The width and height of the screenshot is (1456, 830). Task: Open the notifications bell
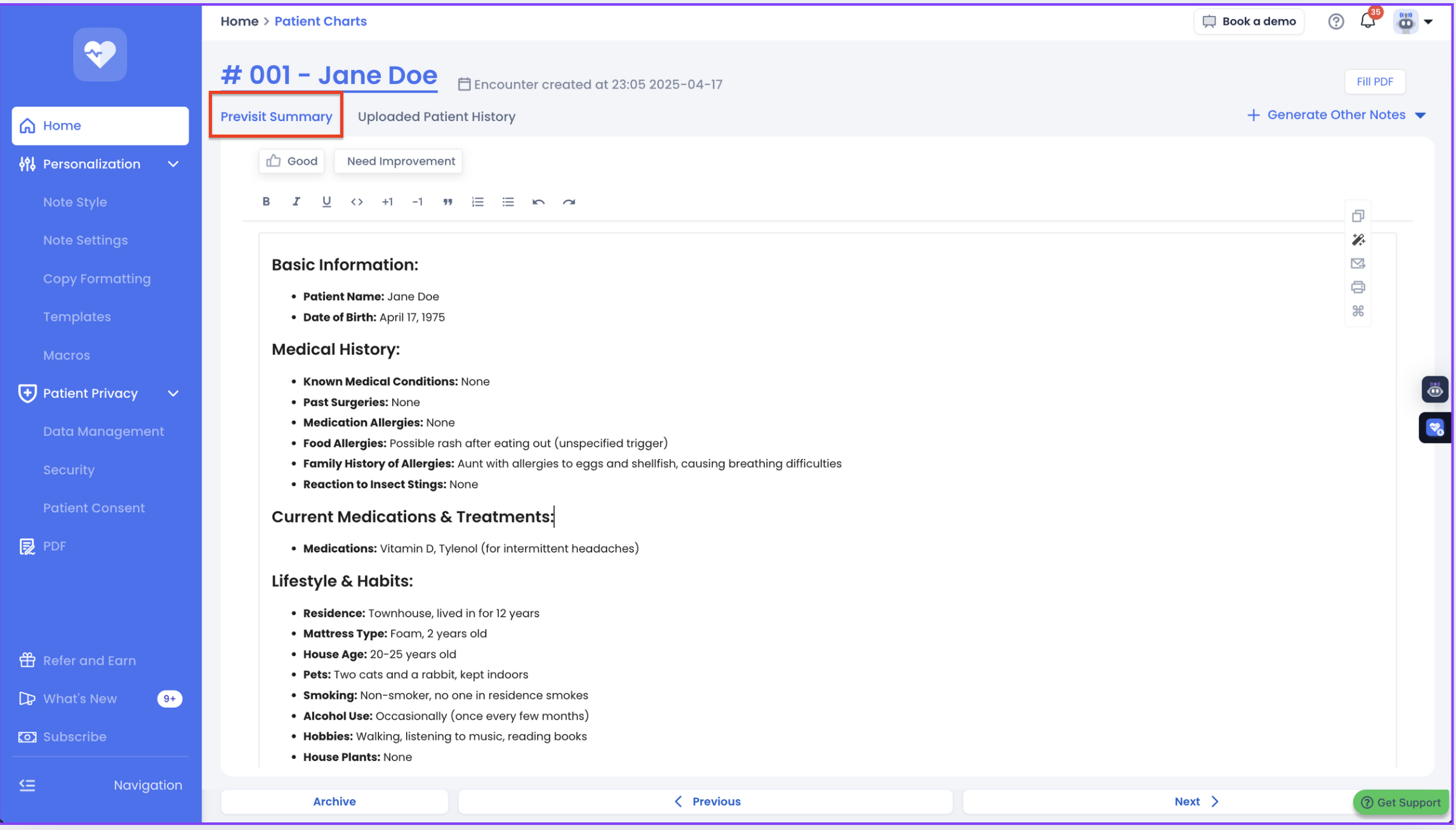pyautogui.click(x=1367, y=22)
